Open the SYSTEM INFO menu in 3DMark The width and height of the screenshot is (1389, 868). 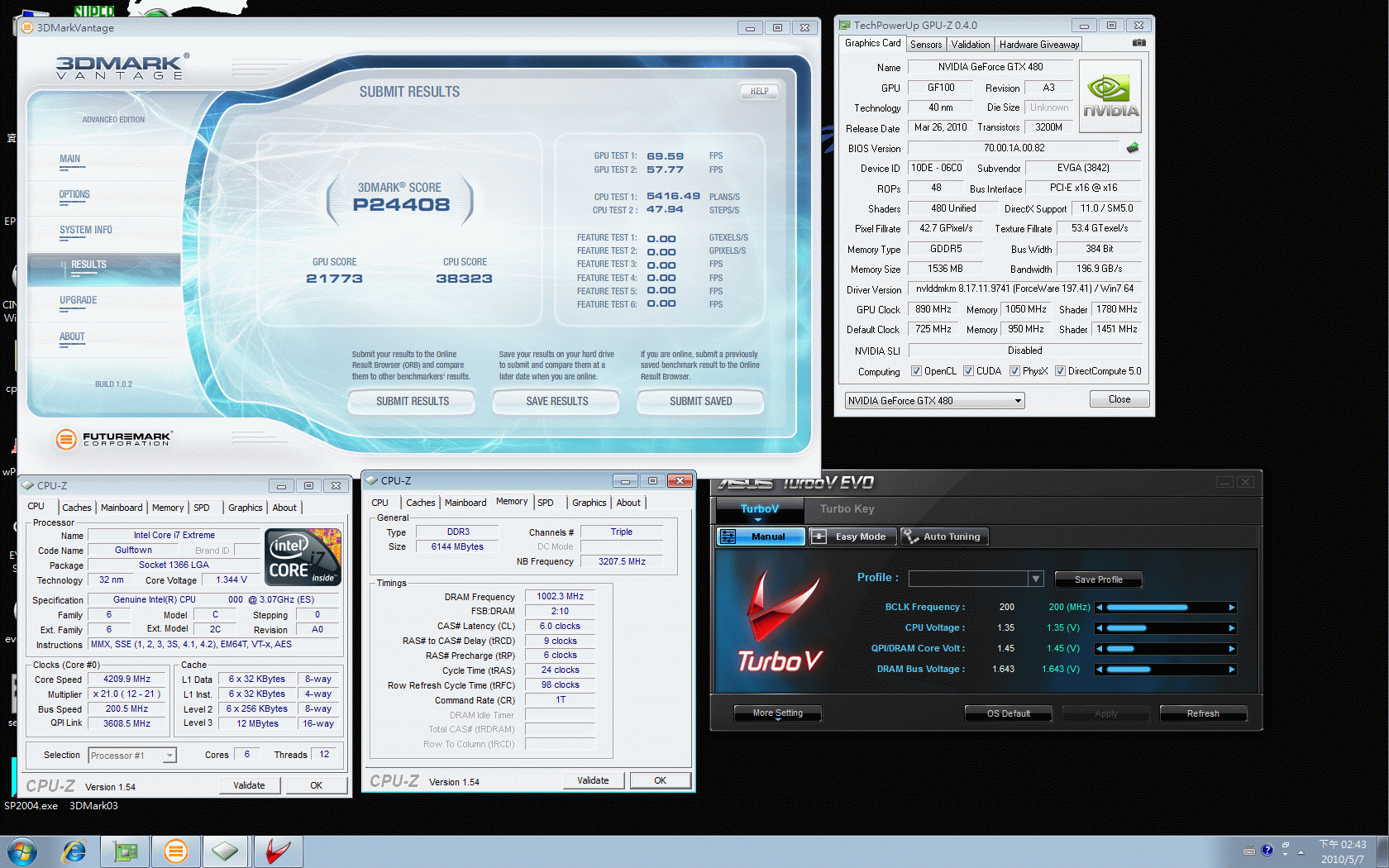tap(85, 231)
